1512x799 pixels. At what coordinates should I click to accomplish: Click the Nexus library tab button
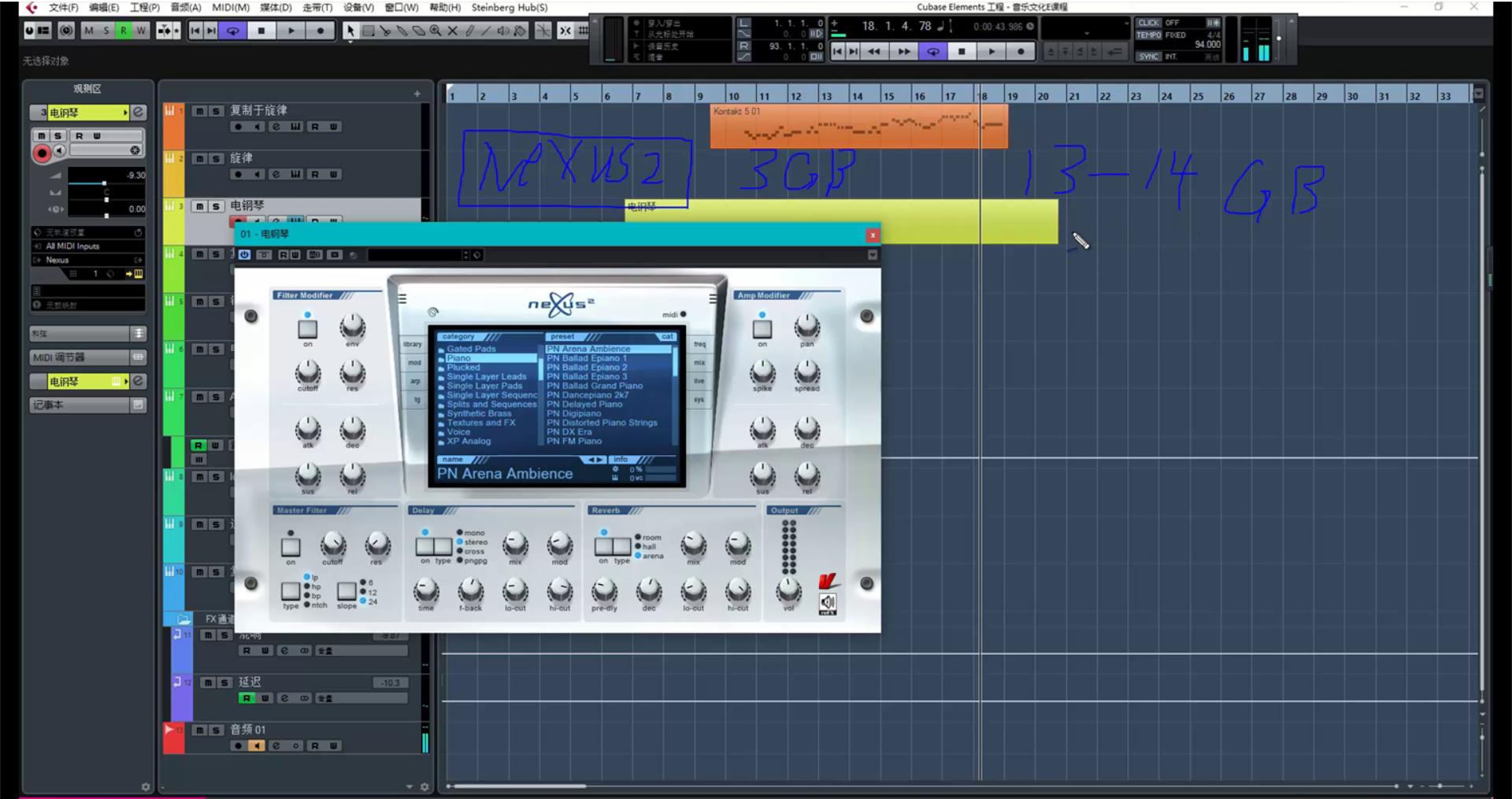coord(413,344)
